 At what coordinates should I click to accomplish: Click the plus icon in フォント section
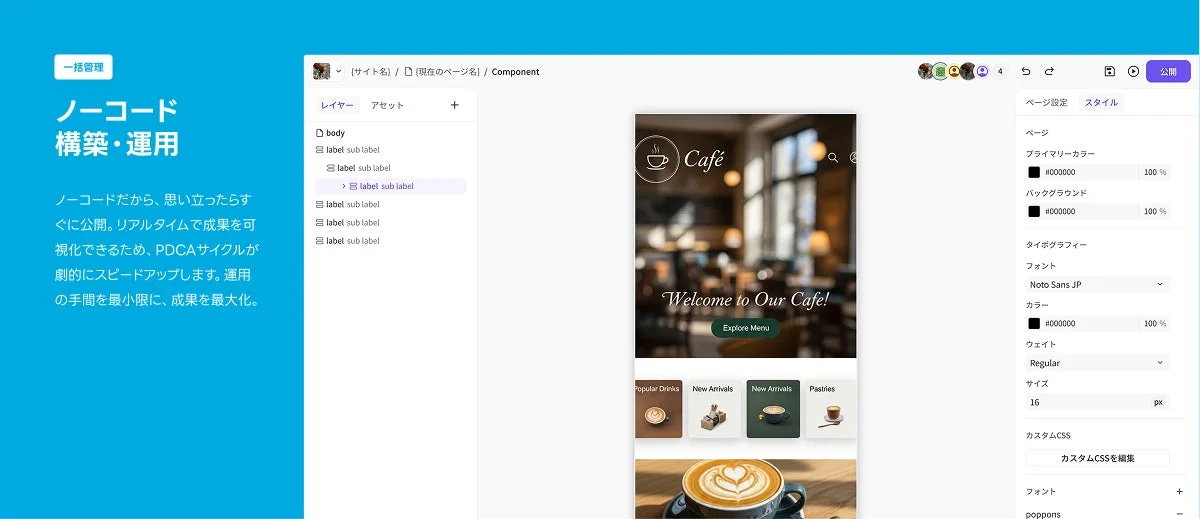1179,492
